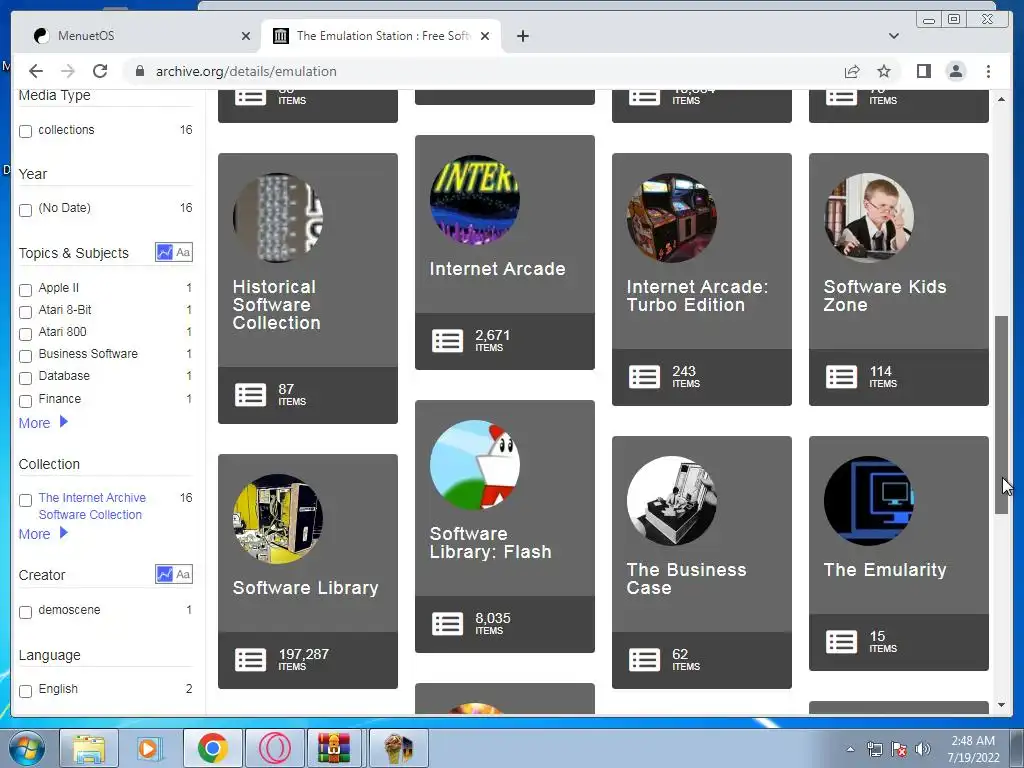Open a new browser tab

pyautogui.click(x=522, y=36)
